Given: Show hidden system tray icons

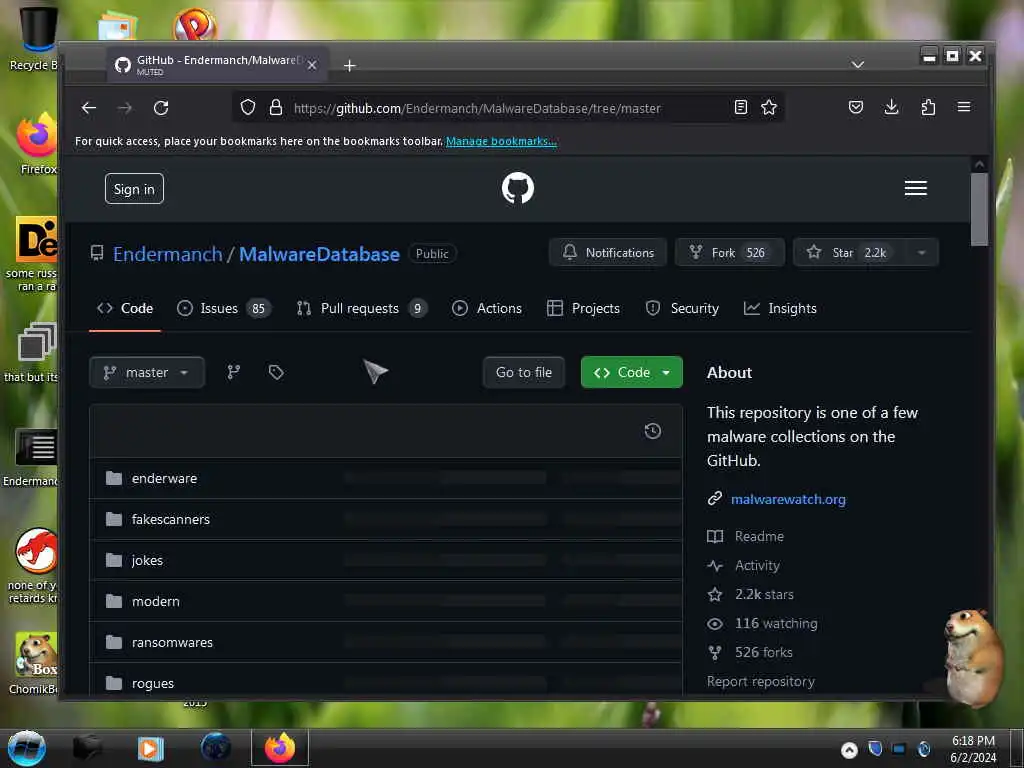Looking at the screenshot, I should point(849,750).
